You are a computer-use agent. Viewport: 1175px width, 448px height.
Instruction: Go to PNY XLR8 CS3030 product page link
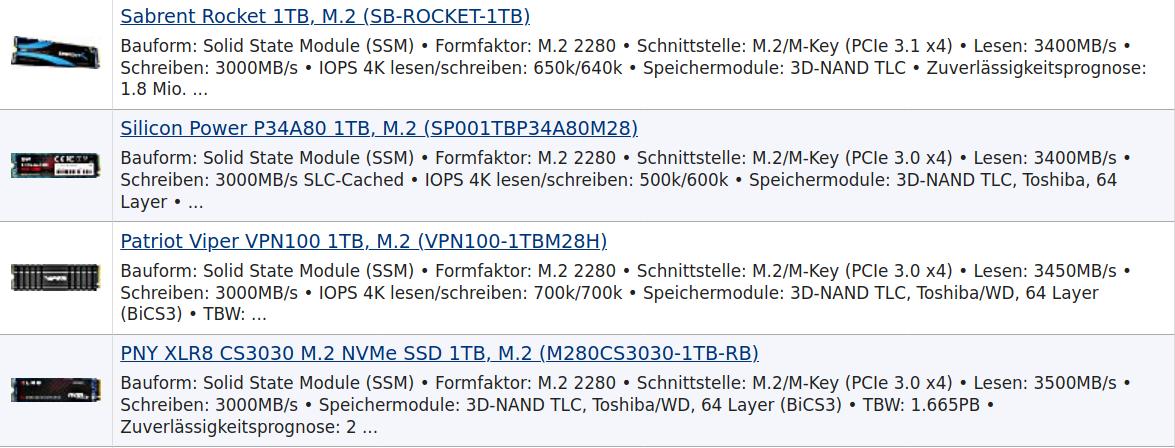click(439, 353)
